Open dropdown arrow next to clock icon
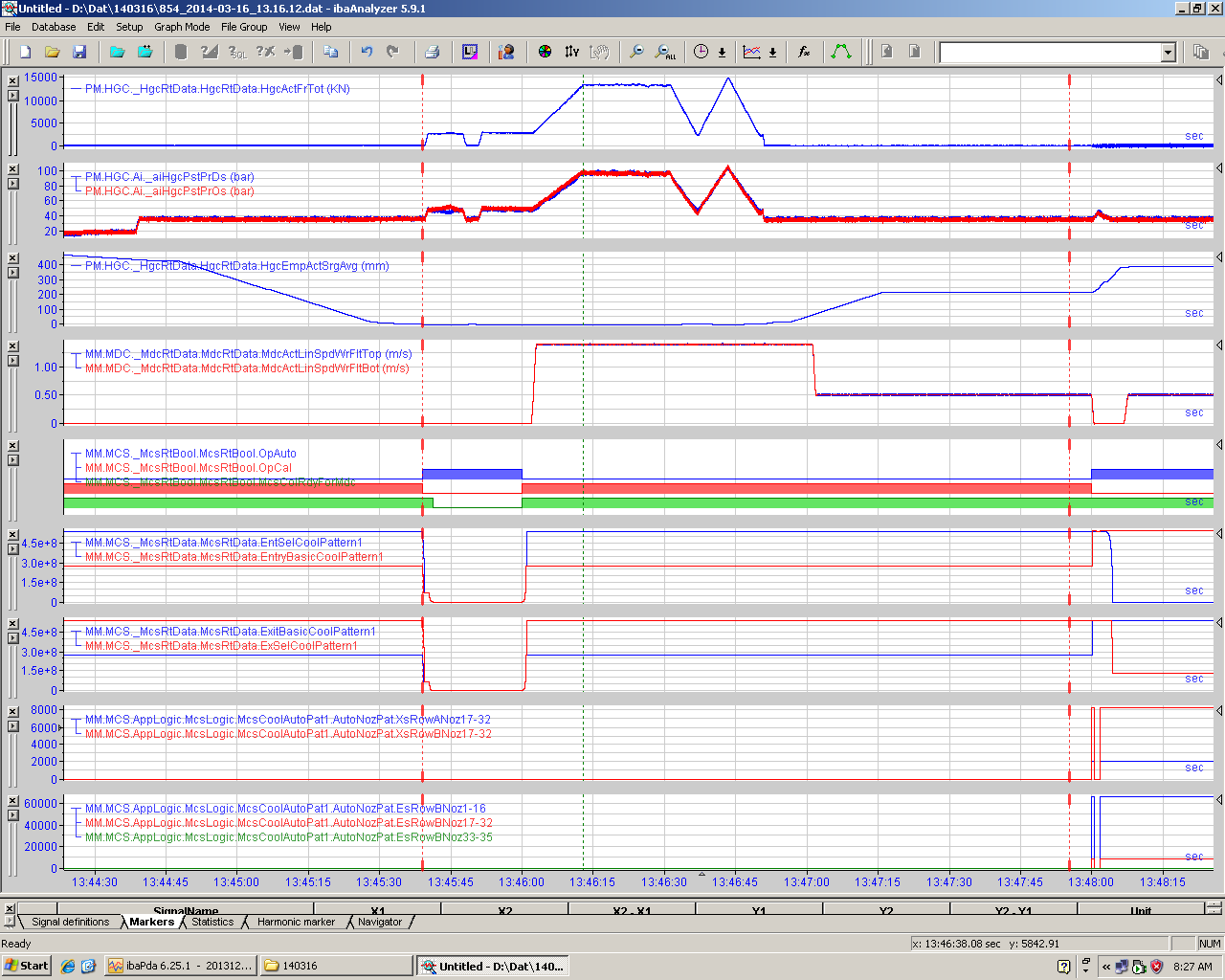This screenshot has width=1225, height=980. tap(722, 53)
